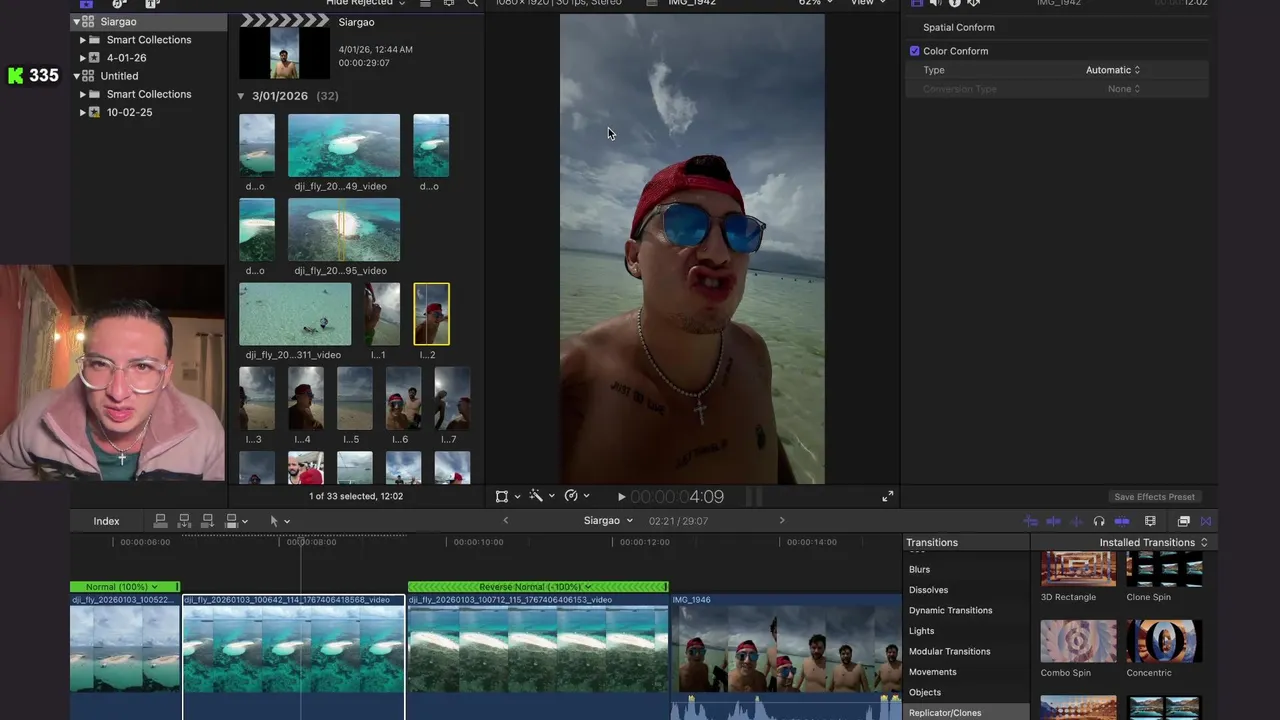Open the timeline Index
Image resolution: width=1280 pixels, height=720 pixels.
point(106,521)
